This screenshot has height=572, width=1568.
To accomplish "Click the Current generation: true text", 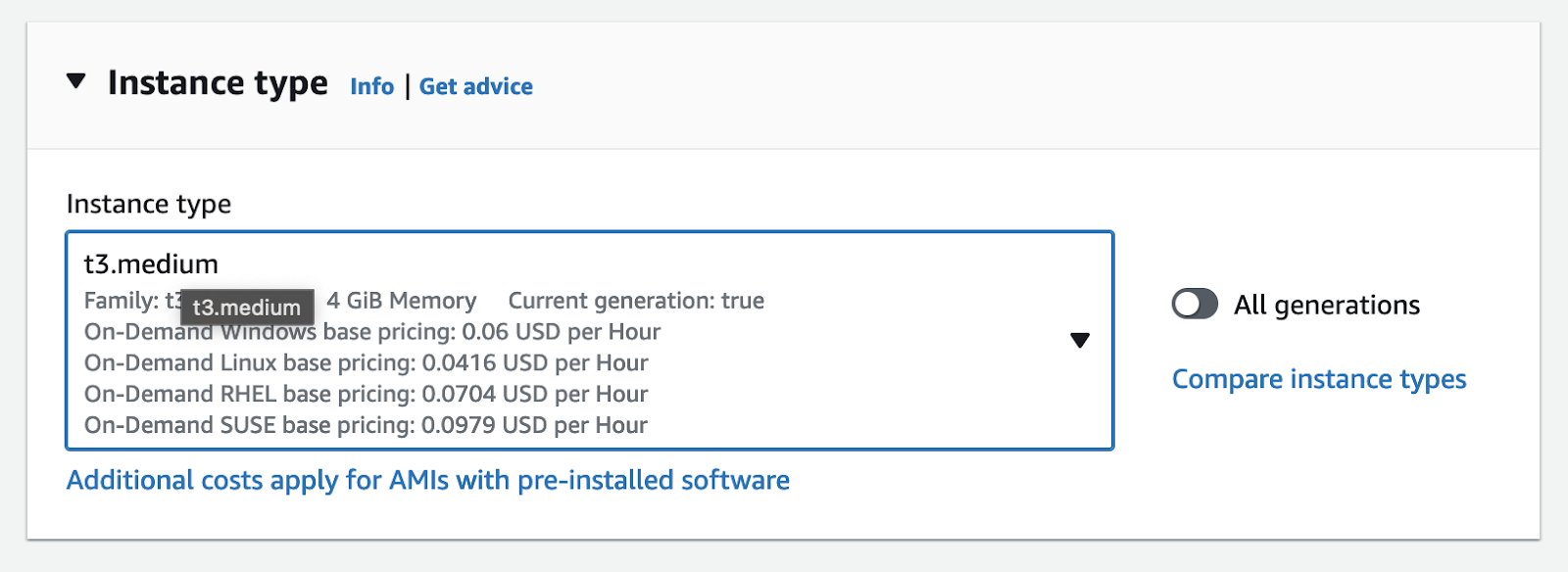I will coord(635,301).
